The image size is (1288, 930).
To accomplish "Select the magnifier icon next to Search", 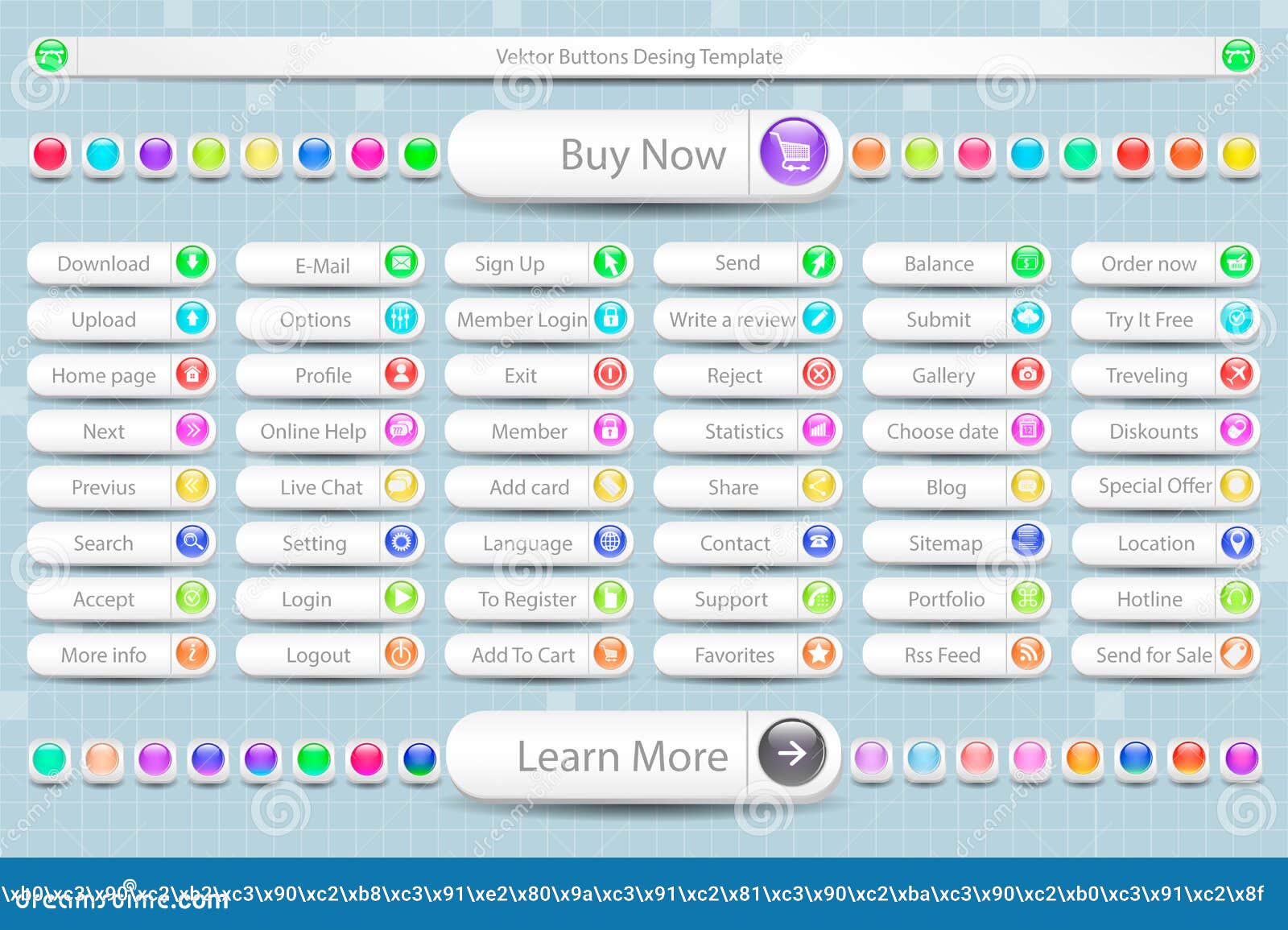I will click(x=192, y=543).
